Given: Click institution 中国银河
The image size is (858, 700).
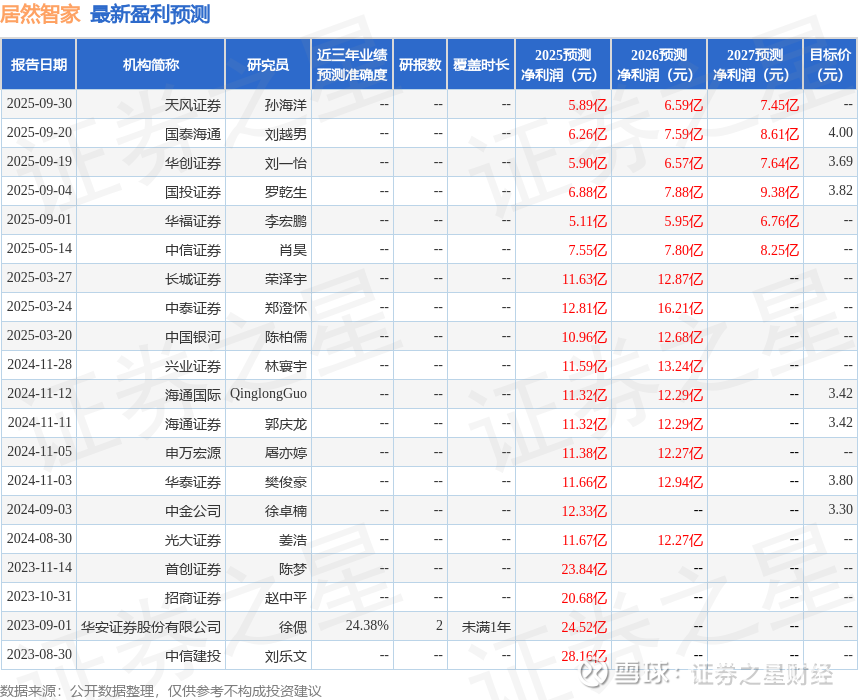Looking at the screenshot, I should [x=193, y=337].
